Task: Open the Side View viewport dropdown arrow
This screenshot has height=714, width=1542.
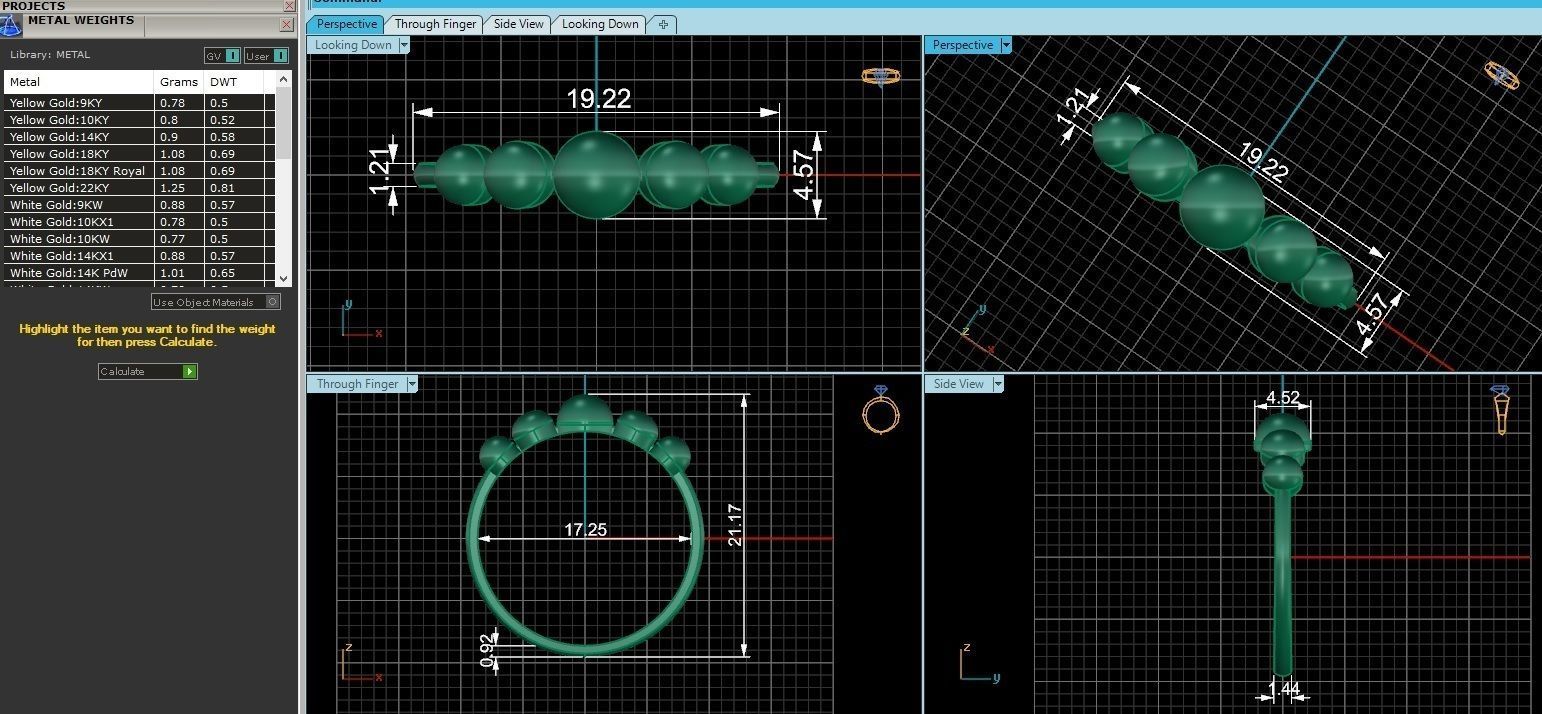Action: 998,384
